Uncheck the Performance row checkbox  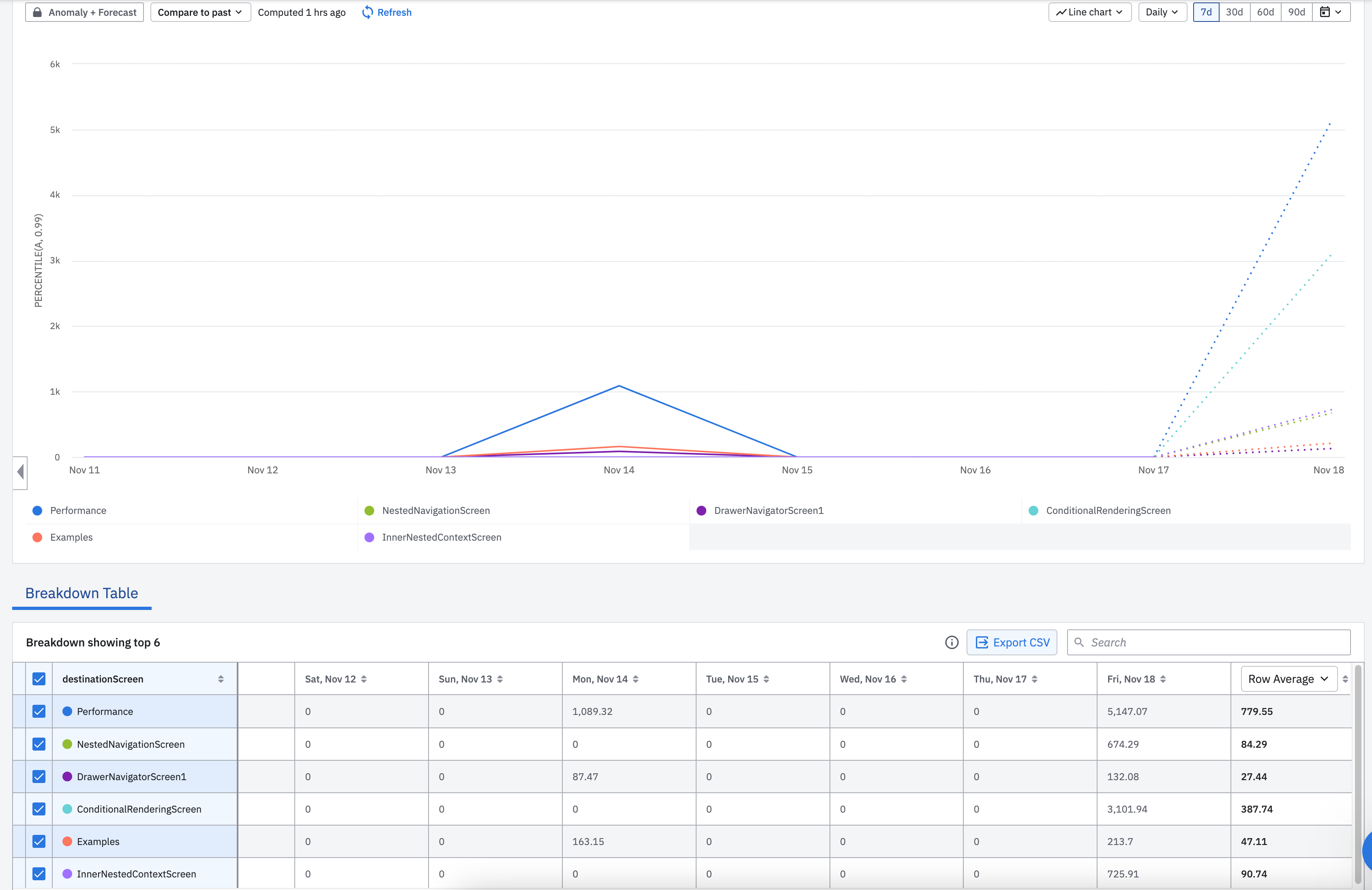point(39,711)
